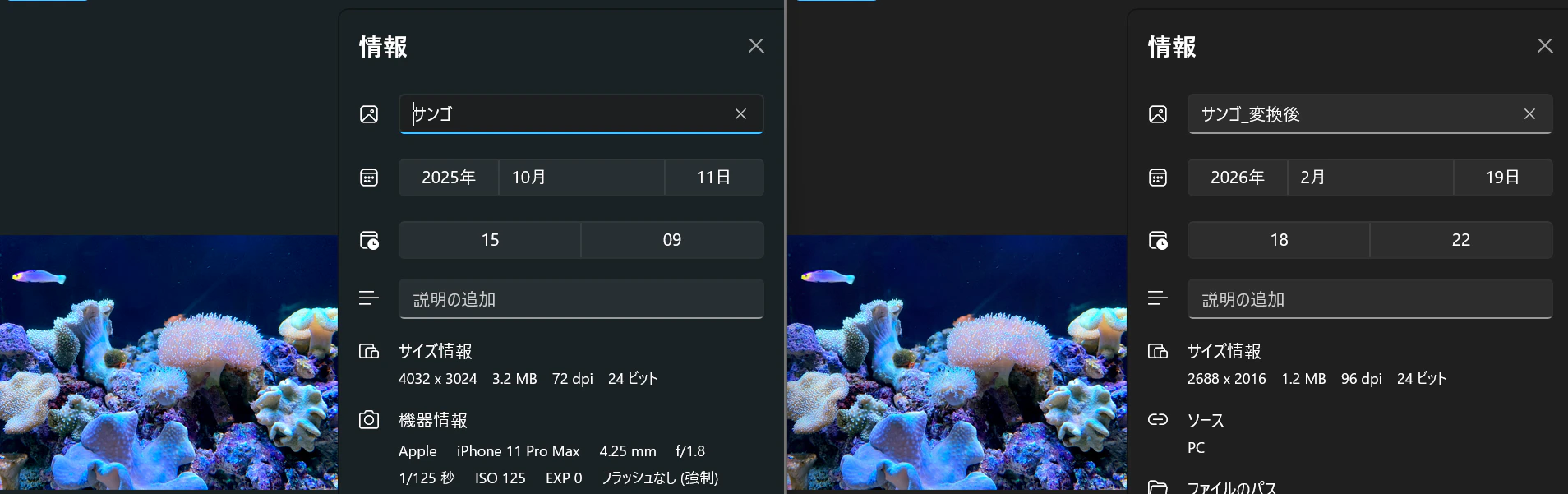The width and height of the screenshot is (1568, 494).
Task: Open the 2026年 year selector
Action: tap(1238, 178)
